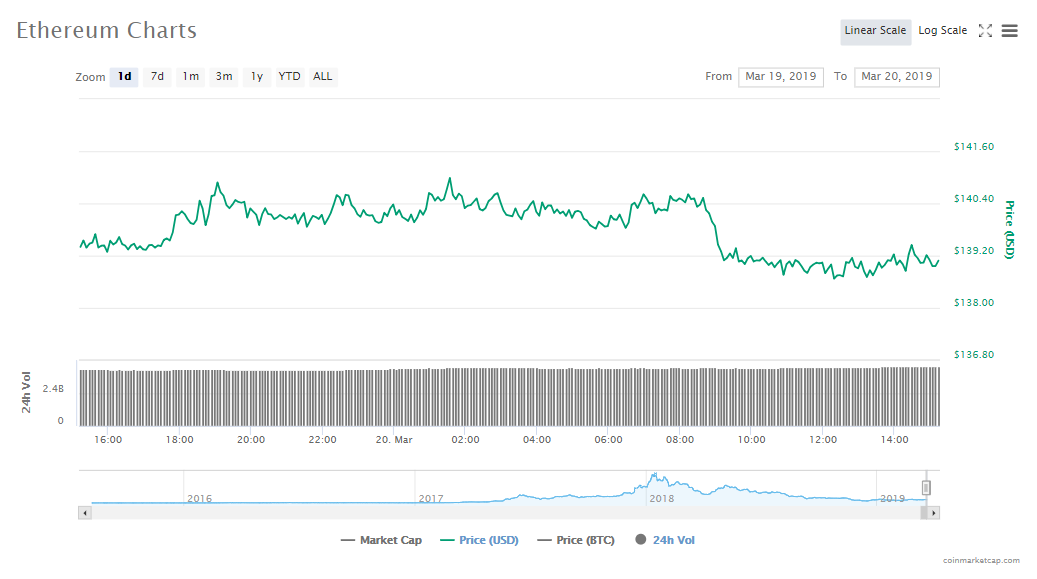Switch to Linear Scale

point(875,31)
